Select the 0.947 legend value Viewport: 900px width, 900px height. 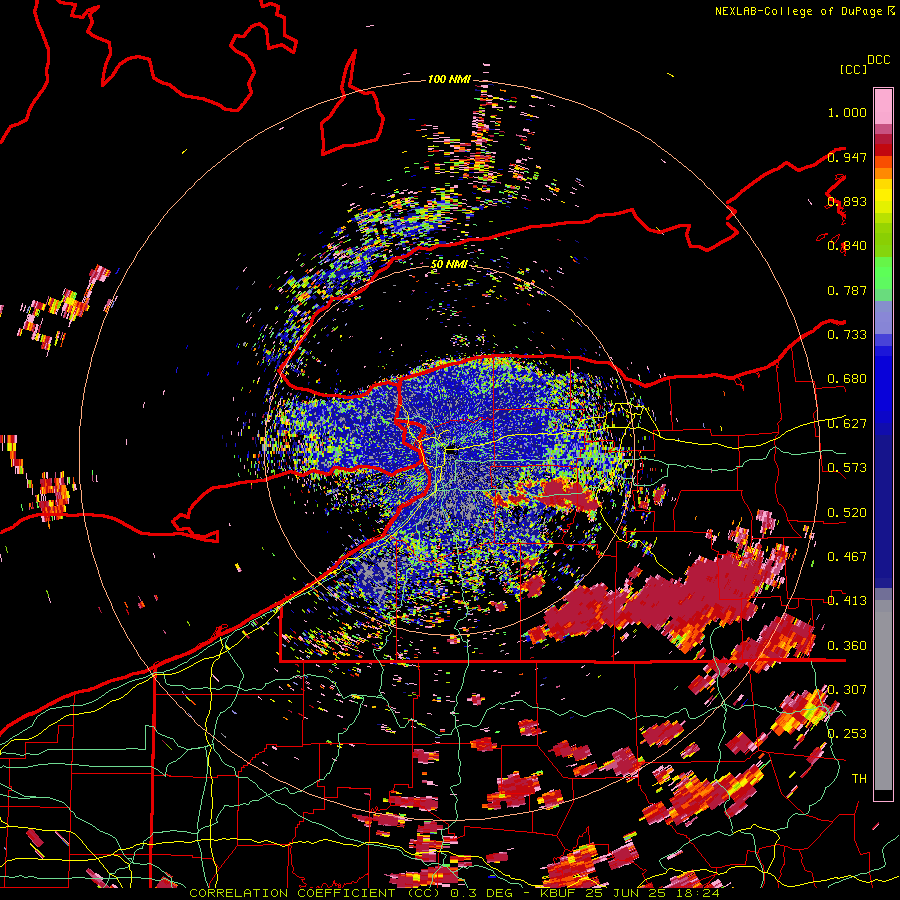click(847, 157)
